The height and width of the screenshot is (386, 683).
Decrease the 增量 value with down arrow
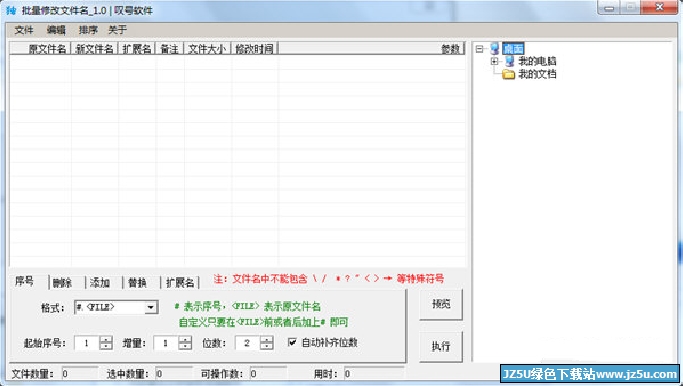click(x=185, y=346)
